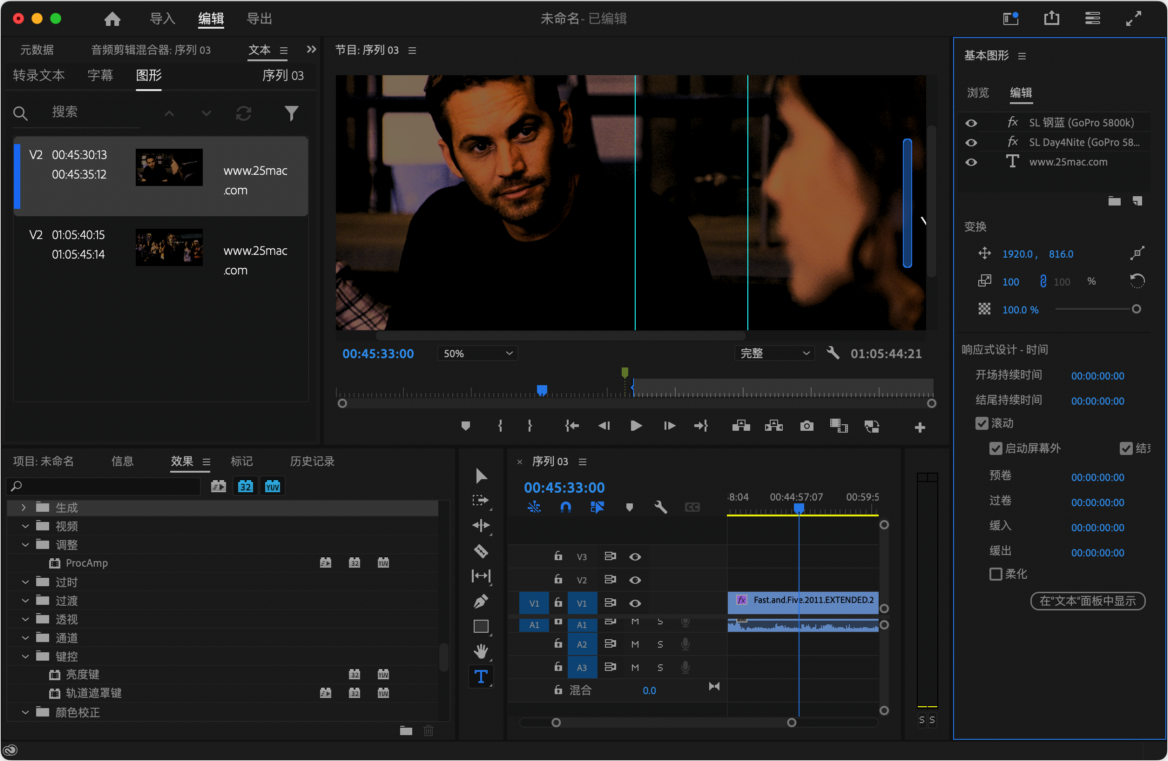
Task: Switch to the 导入 workspace tab
Action: (162, 19)
